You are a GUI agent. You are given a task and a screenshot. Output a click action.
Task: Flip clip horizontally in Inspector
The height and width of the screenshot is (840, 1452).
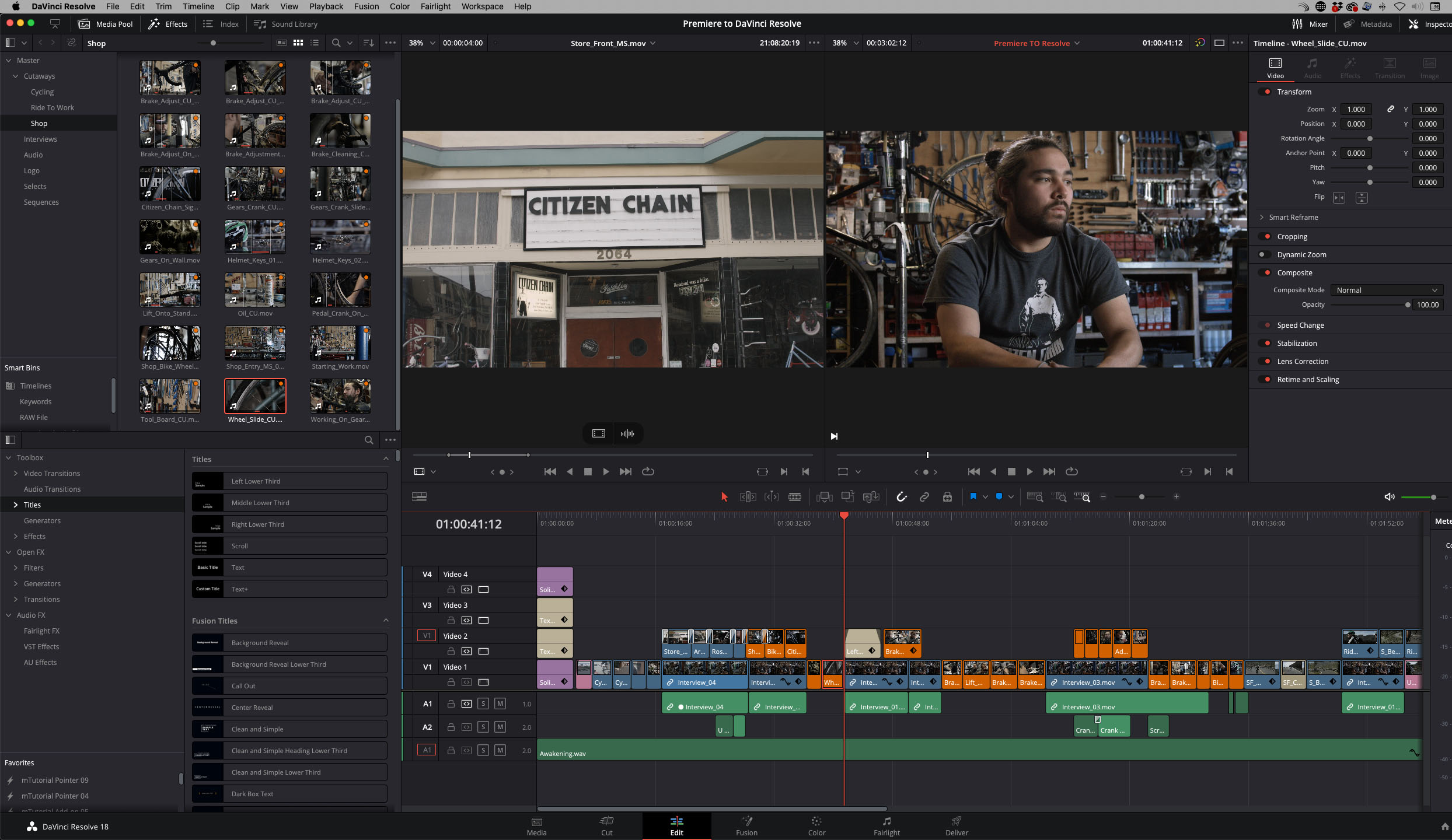pyautogui.click(x=1339, y=198)
